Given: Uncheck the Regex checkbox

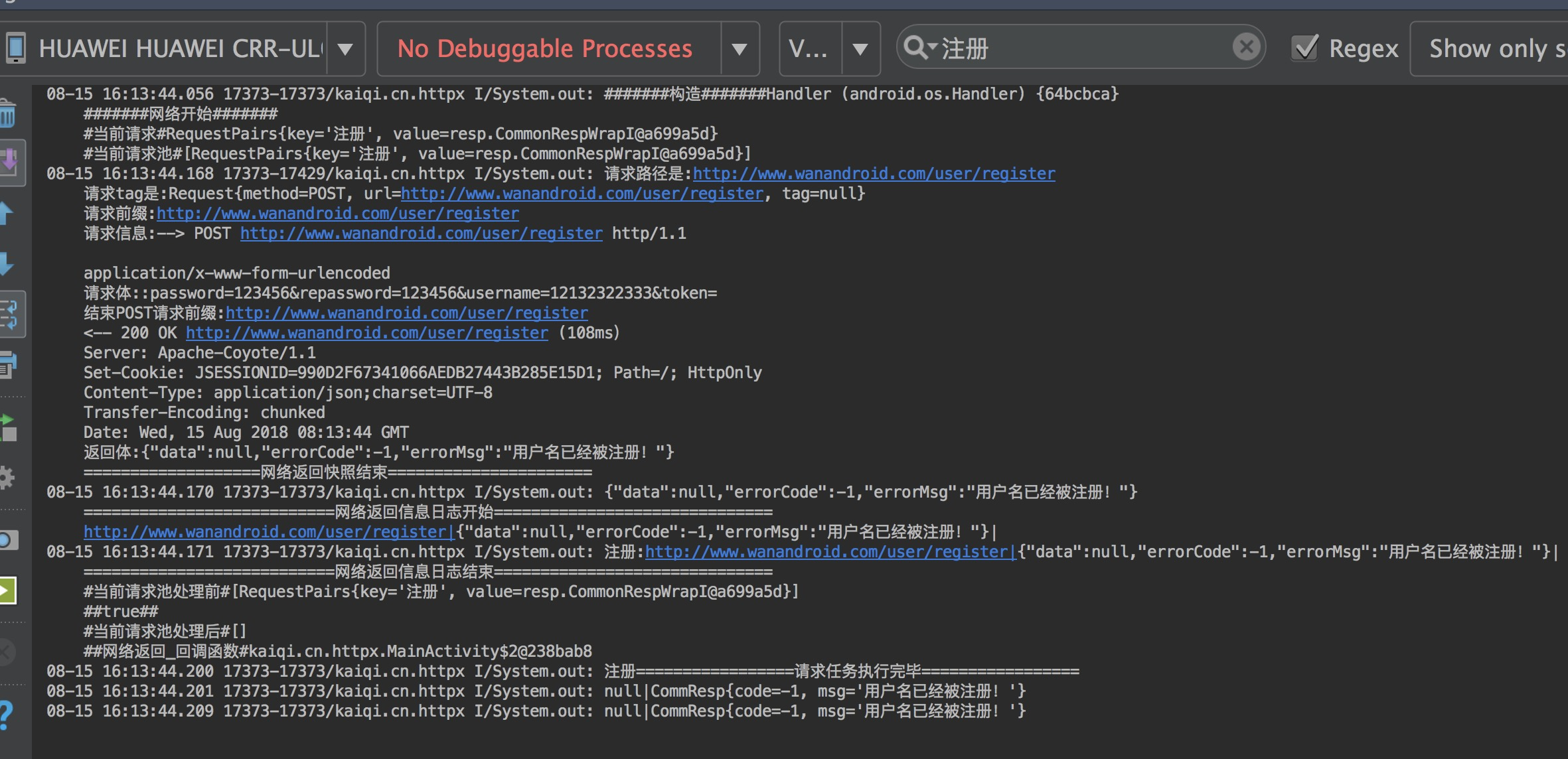Looking at the screenshot, I should [1305, 48].
